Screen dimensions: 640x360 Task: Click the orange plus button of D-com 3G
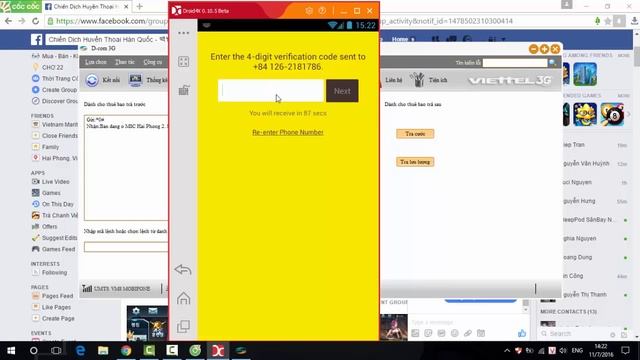pyautogui.click(x=544, y=49)
